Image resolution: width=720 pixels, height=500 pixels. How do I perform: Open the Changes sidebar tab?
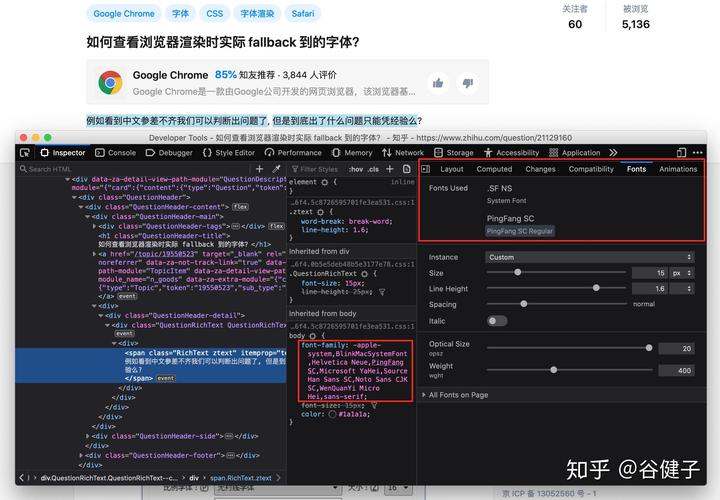pyautogui.click(x=540, y=169)
